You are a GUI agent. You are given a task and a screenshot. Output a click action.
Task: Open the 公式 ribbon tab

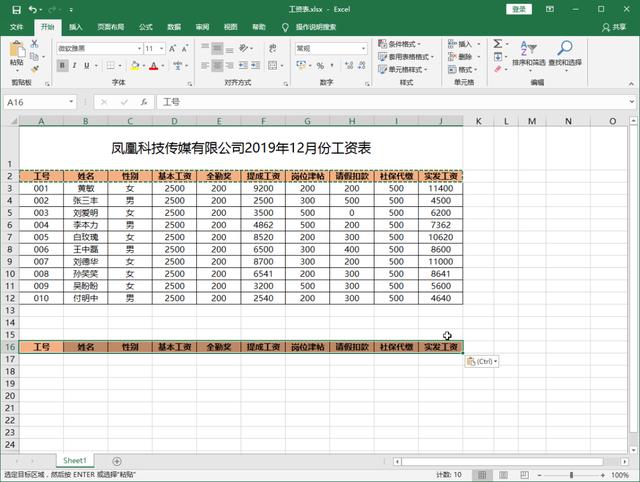(146, 27)
